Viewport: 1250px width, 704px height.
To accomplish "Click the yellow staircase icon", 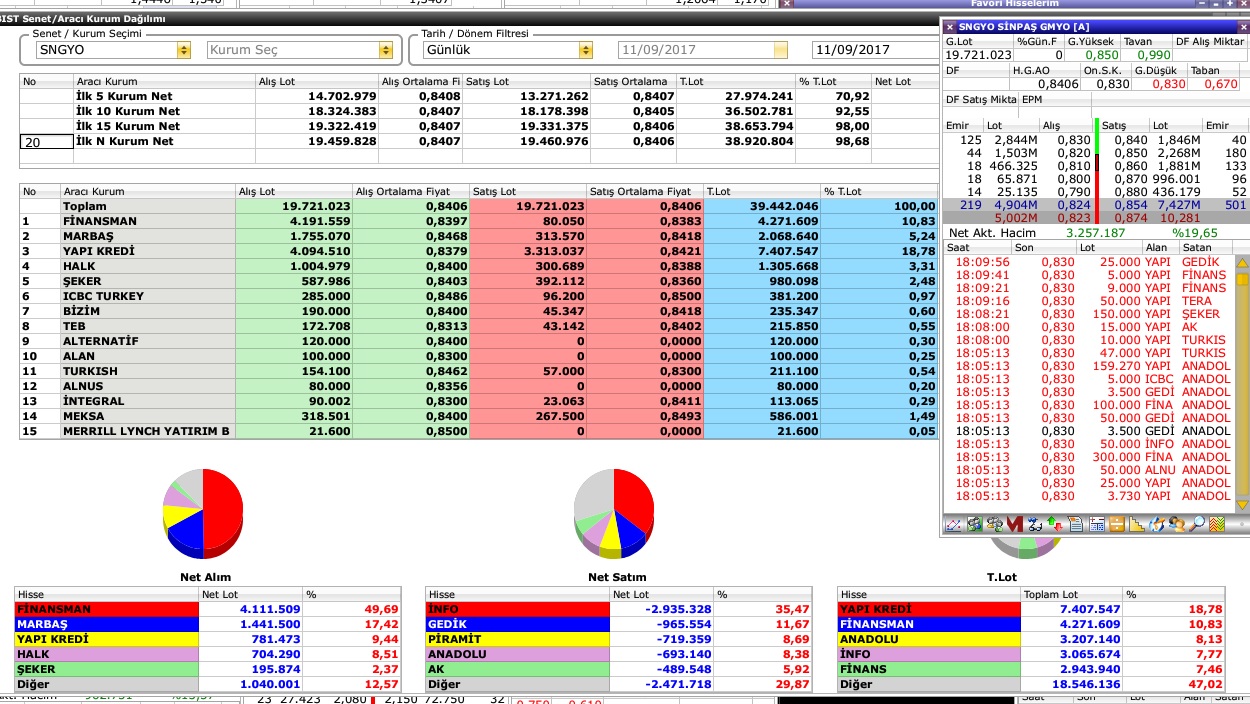I will pos(1137,524).
